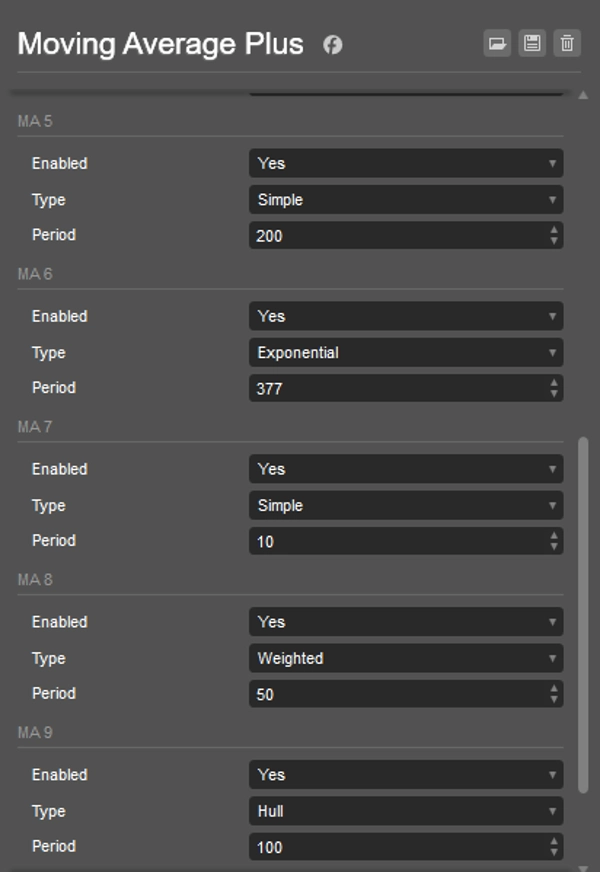Adjust MA 8 Period stepper at 50
Viewport: 600px width, 872px height.
click(x=554, y=694)
